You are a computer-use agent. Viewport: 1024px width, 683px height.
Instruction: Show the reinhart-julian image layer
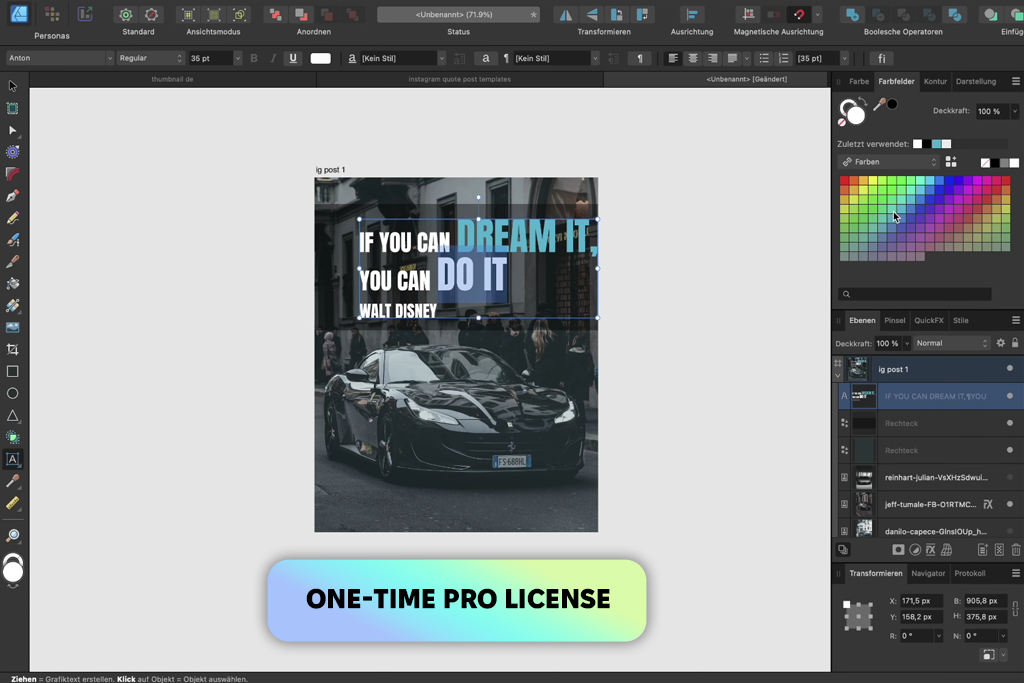1010,477
